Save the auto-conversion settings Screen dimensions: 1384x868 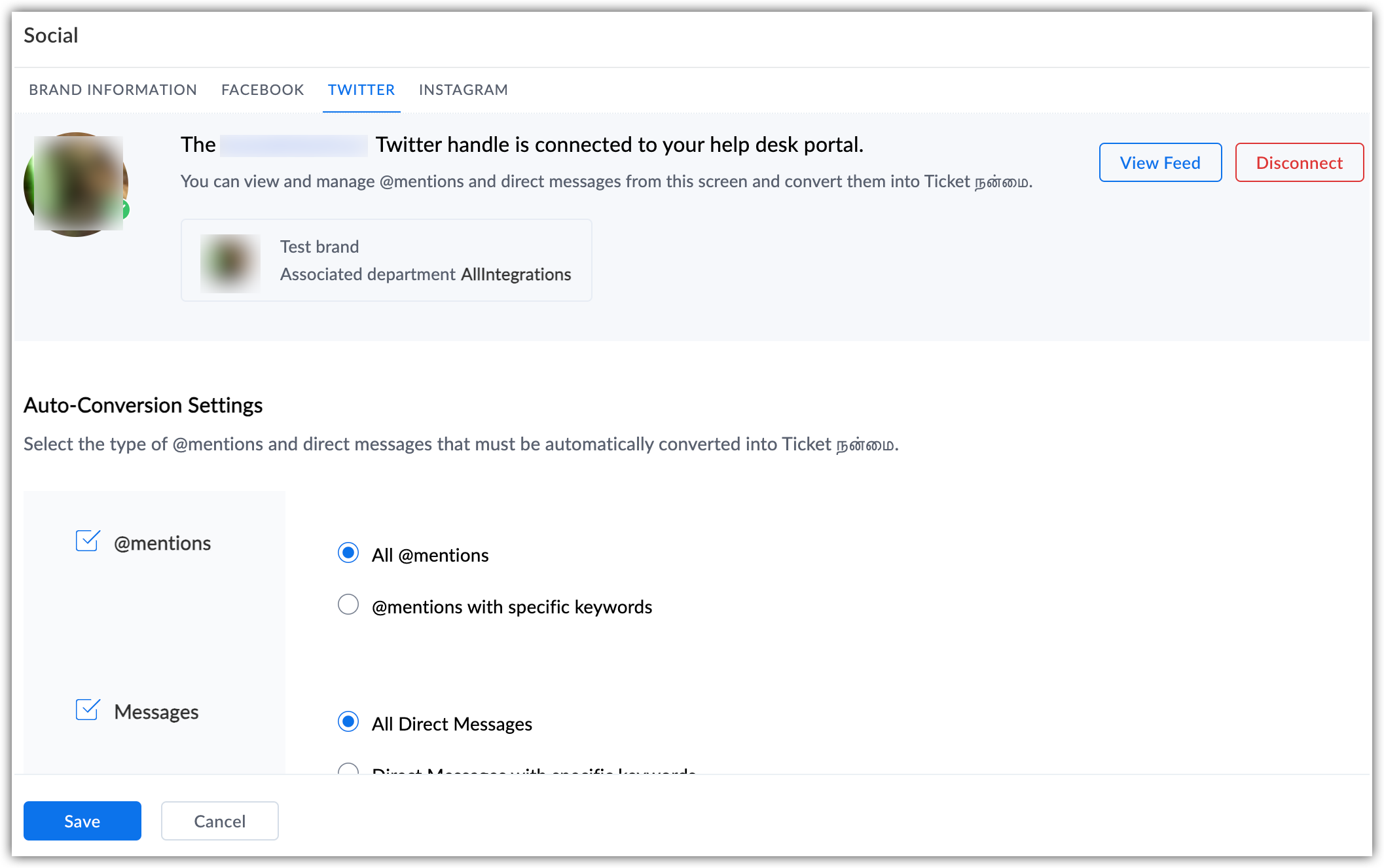[82, 821]
